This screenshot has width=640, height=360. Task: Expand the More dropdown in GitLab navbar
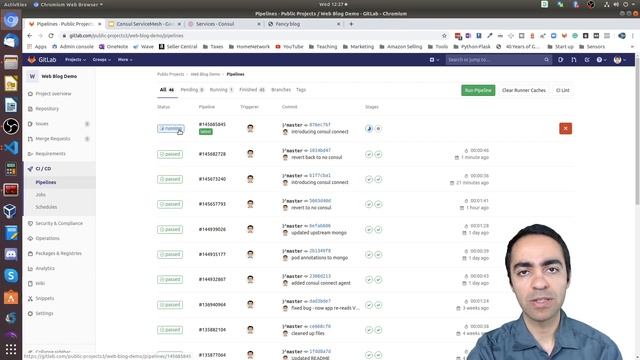click(124, 60)
